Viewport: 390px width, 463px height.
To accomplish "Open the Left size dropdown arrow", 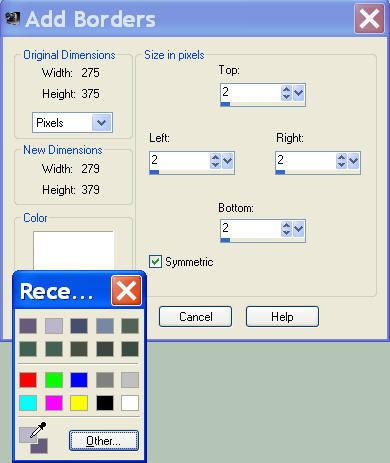I will [x=227, y=161].
